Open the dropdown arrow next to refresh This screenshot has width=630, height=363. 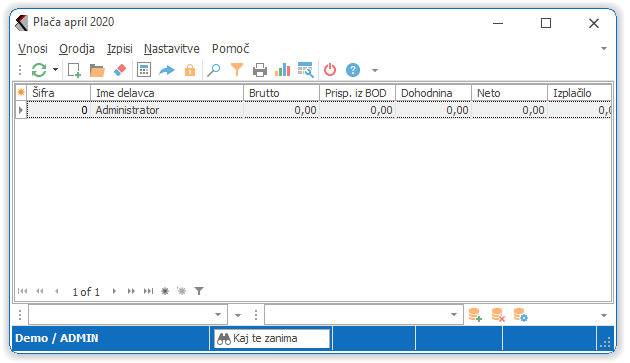click(x=55, y=70)
